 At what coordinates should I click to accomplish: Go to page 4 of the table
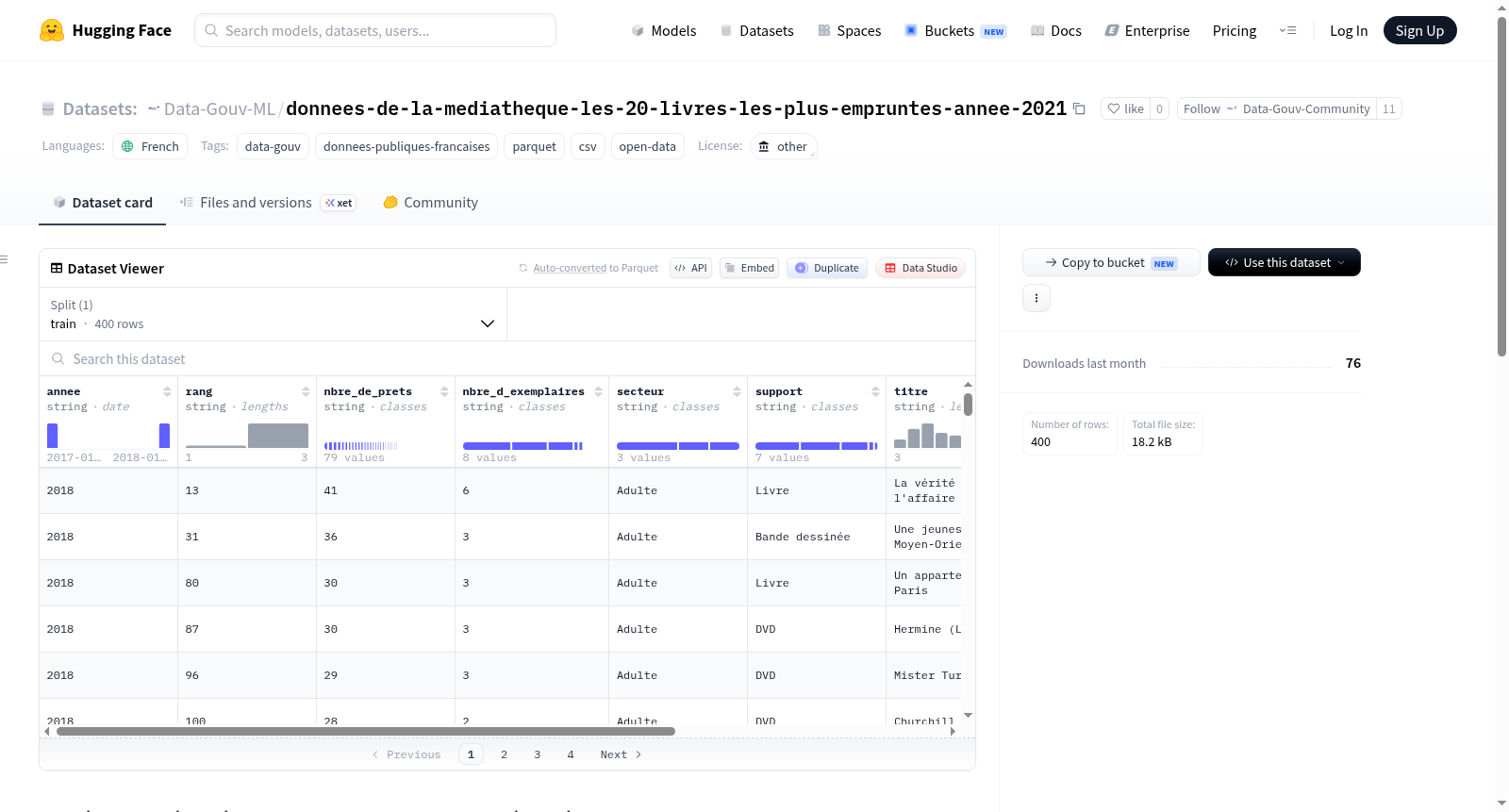[x=570, y=754]
